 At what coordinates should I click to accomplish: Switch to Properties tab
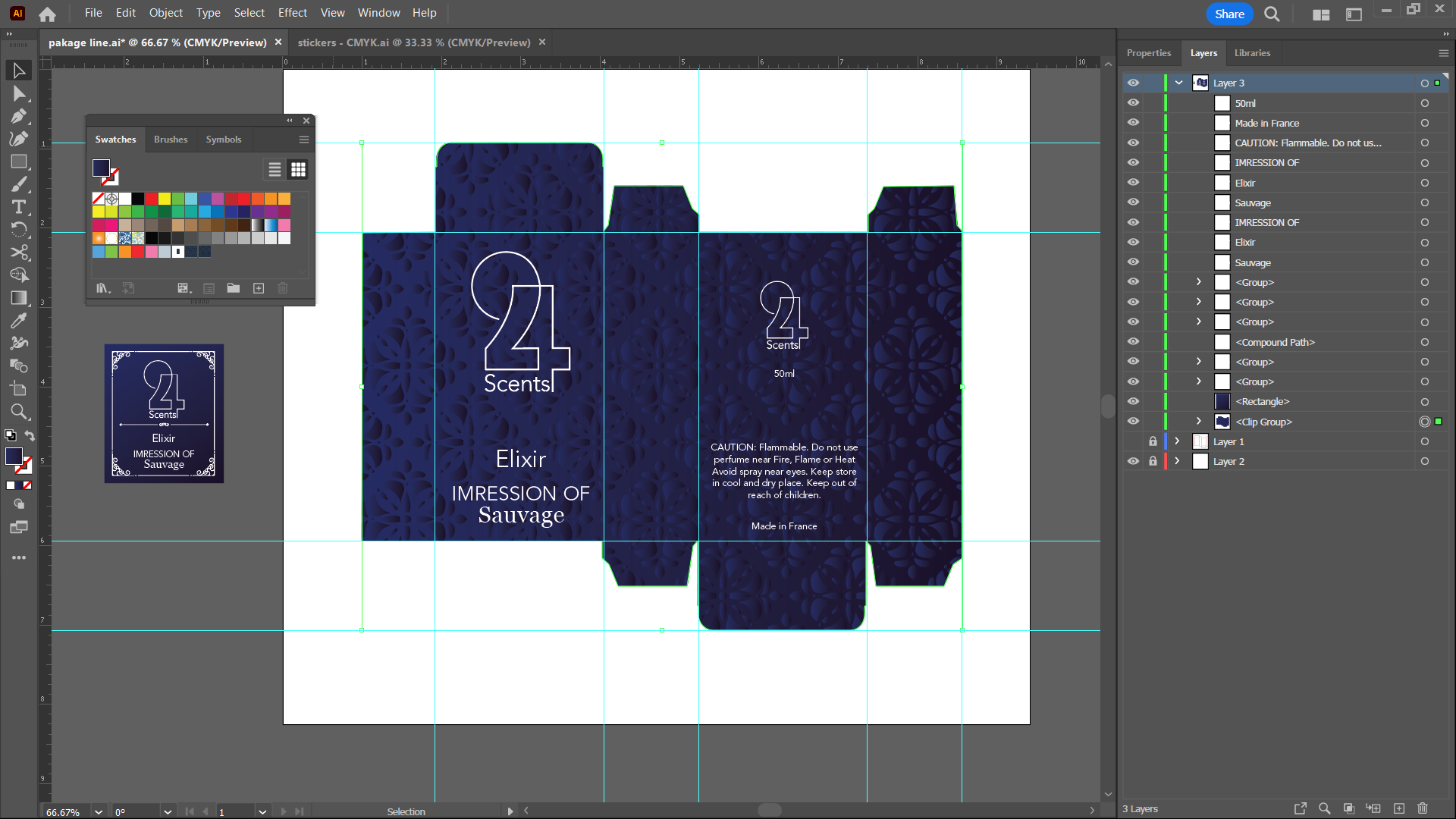click(x=1148, y=53)
